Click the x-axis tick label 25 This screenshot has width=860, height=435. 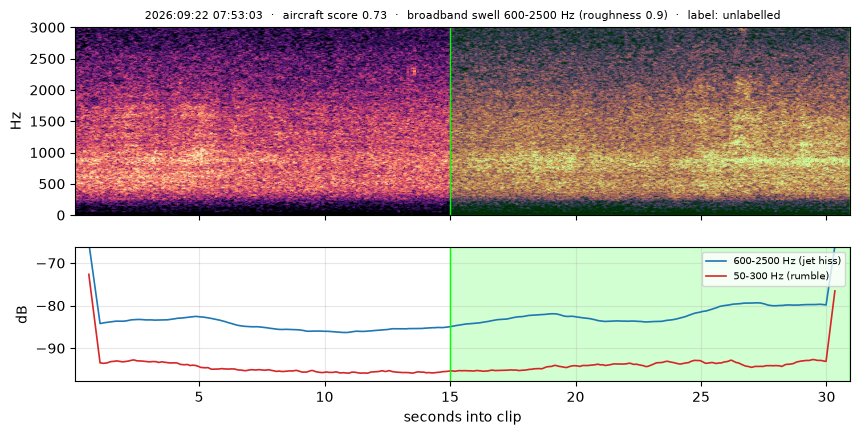coord(701,396)
